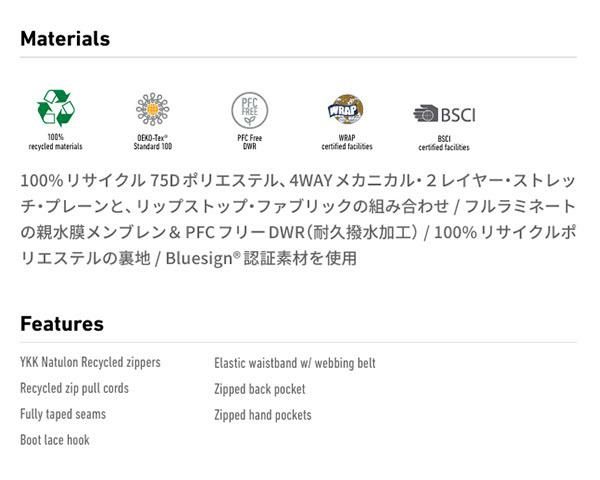
Task: Click 'Elastic waistband w/ webbing belt' feature
Action: [x=295, y=363]
